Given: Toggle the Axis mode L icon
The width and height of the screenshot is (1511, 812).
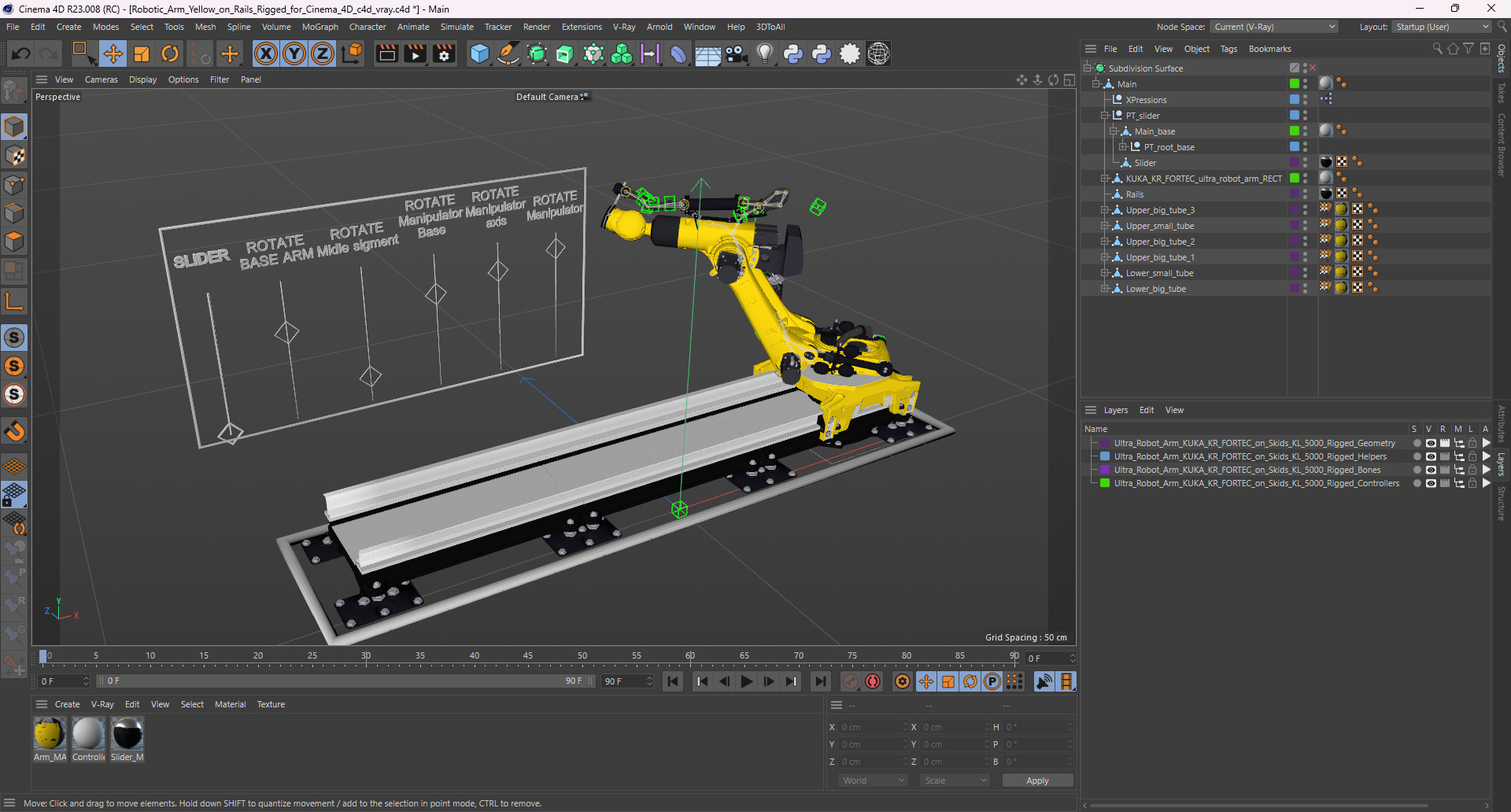Looking at the screenshot, I should tap(14, 301).
